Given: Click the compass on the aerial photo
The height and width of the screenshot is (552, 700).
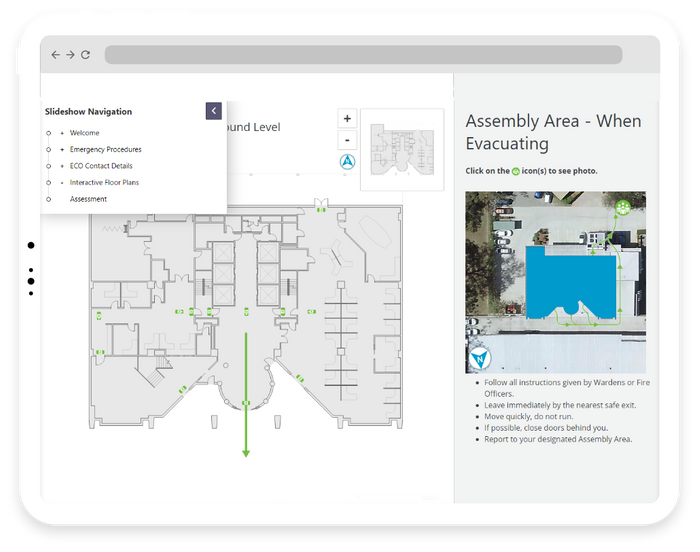Looking at the screenshot, I should tap(480, 358).
